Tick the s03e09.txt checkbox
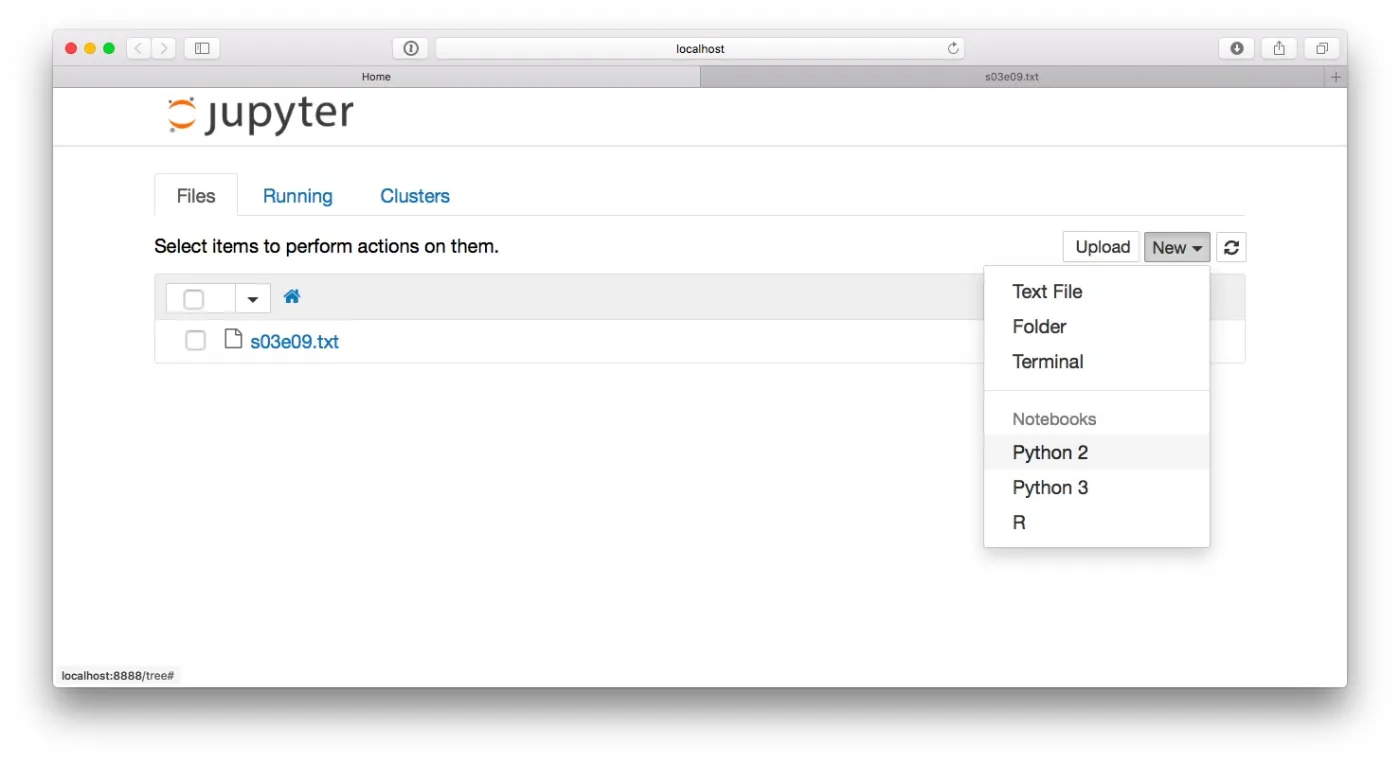 (x=196, y=341)
